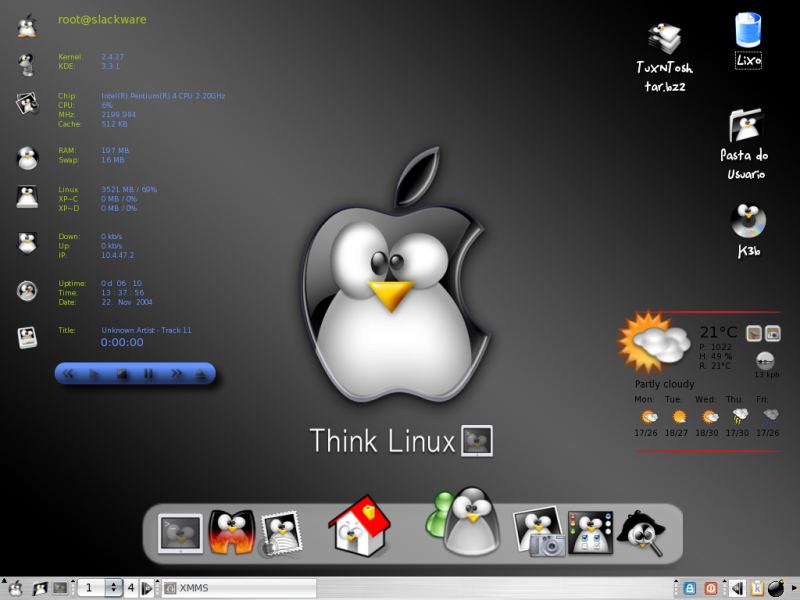Select the XMMS taskbar entry

click(239, 588)
